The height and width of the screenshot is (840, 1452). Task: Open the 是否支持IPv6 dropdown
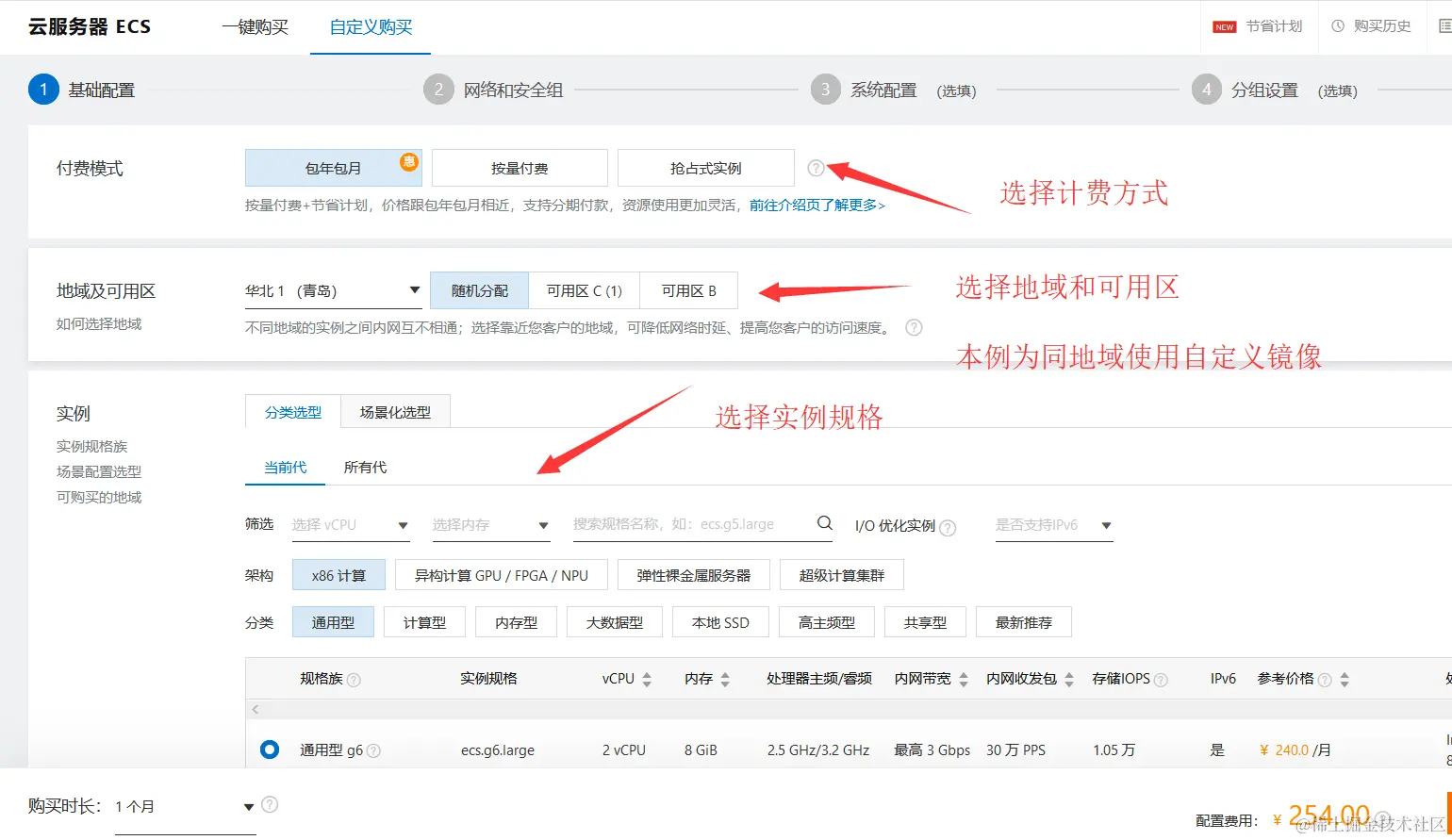[x=1054, y=524]
